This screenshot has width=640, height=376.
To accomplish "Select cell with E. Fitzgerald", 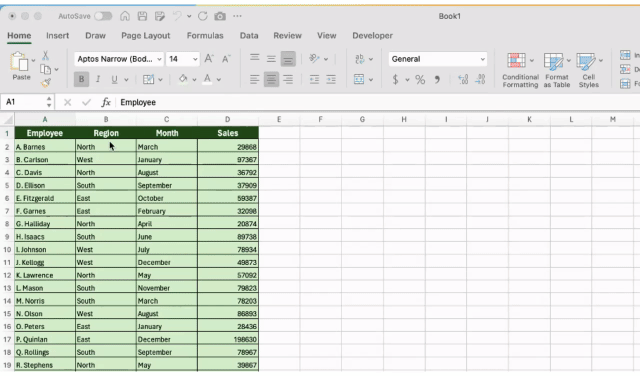I will pyautogui.click(x=45, y=198).
